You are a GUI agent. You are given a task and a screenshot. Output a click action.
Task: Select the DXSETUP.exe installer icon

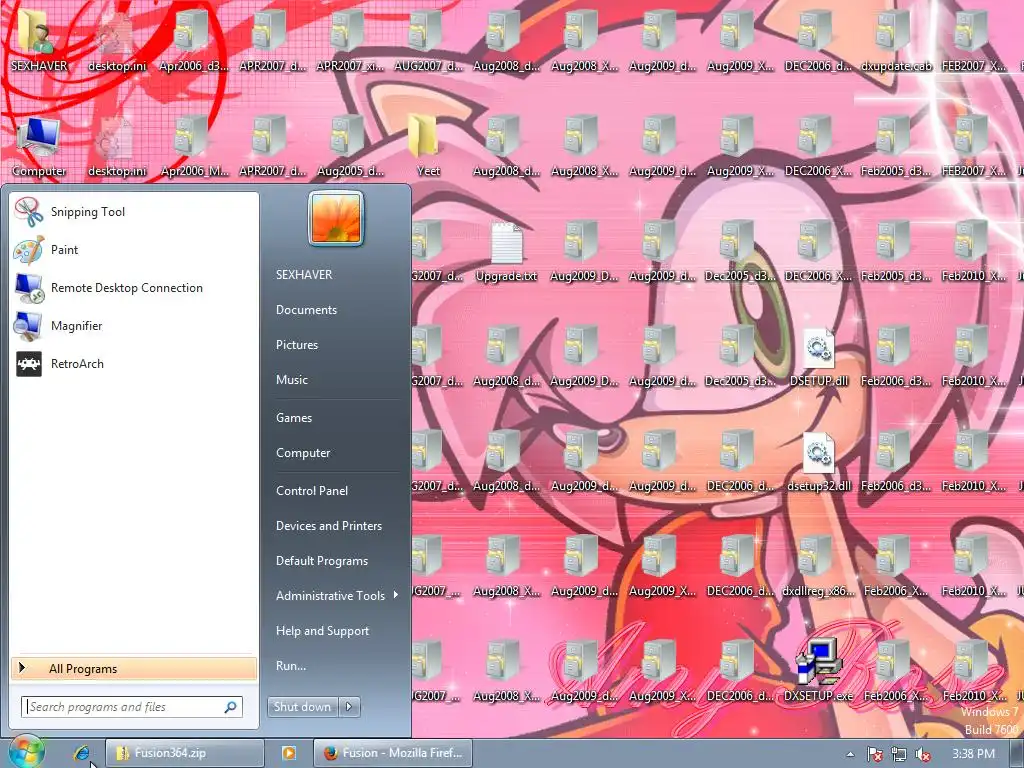pos(818,670)
